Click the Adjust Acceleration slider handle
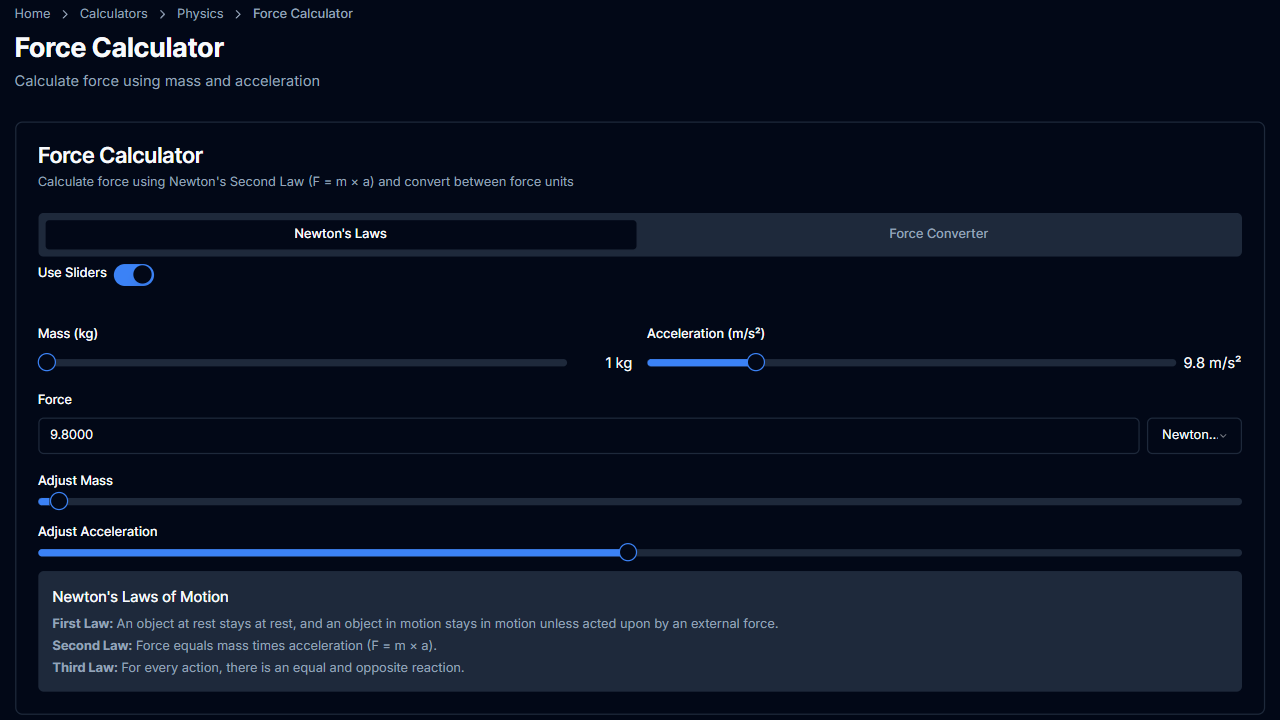Image resolution: width=1280 pixels, height=720 pixels. [627, 551]
